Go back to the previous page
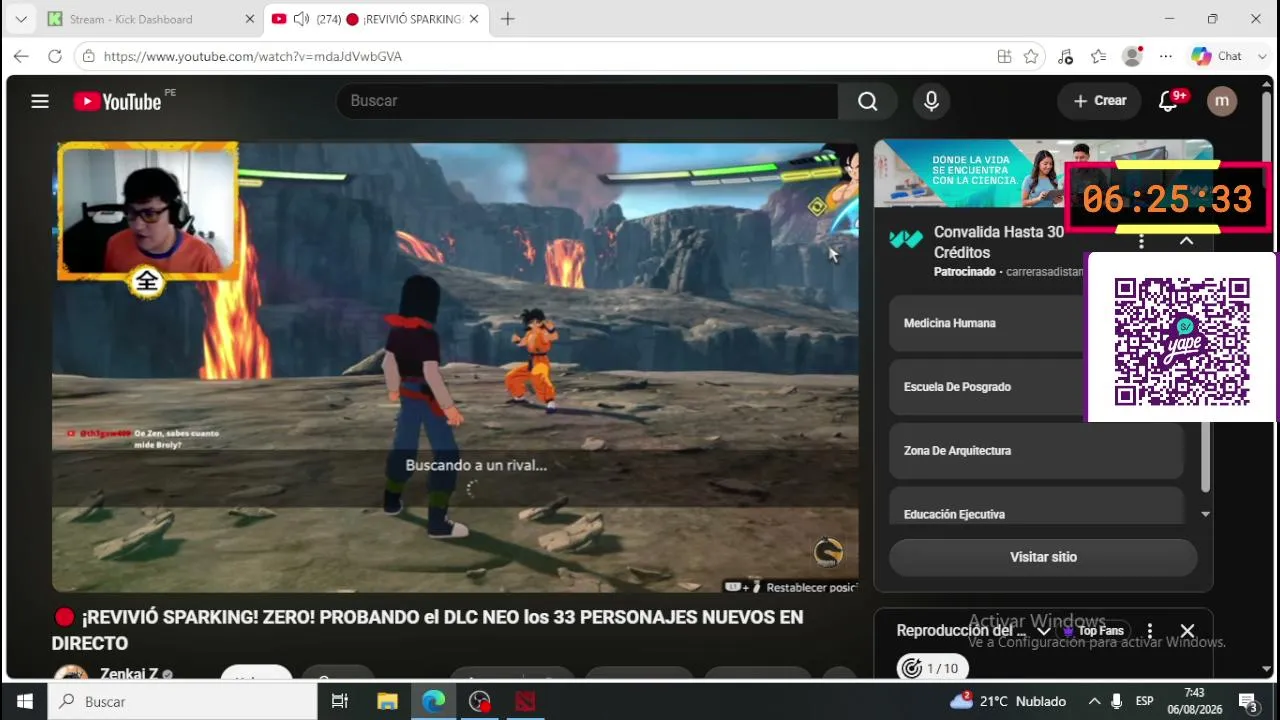1280x720 pixels. (21, 57)
